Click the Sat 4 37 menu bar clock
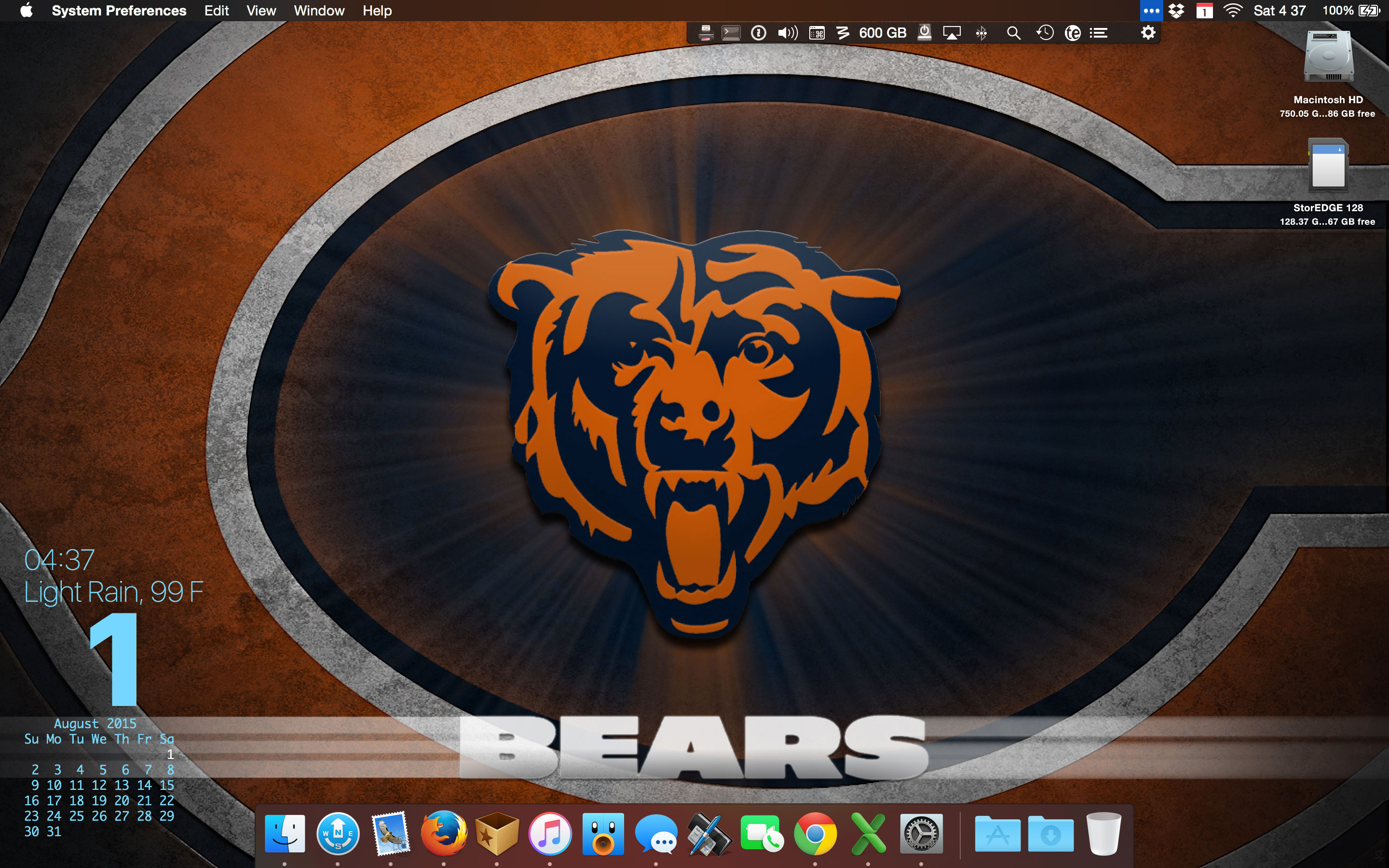The width and height of the screenshot is (1389, 868). pyautogui.click(x=1280, y=10)
